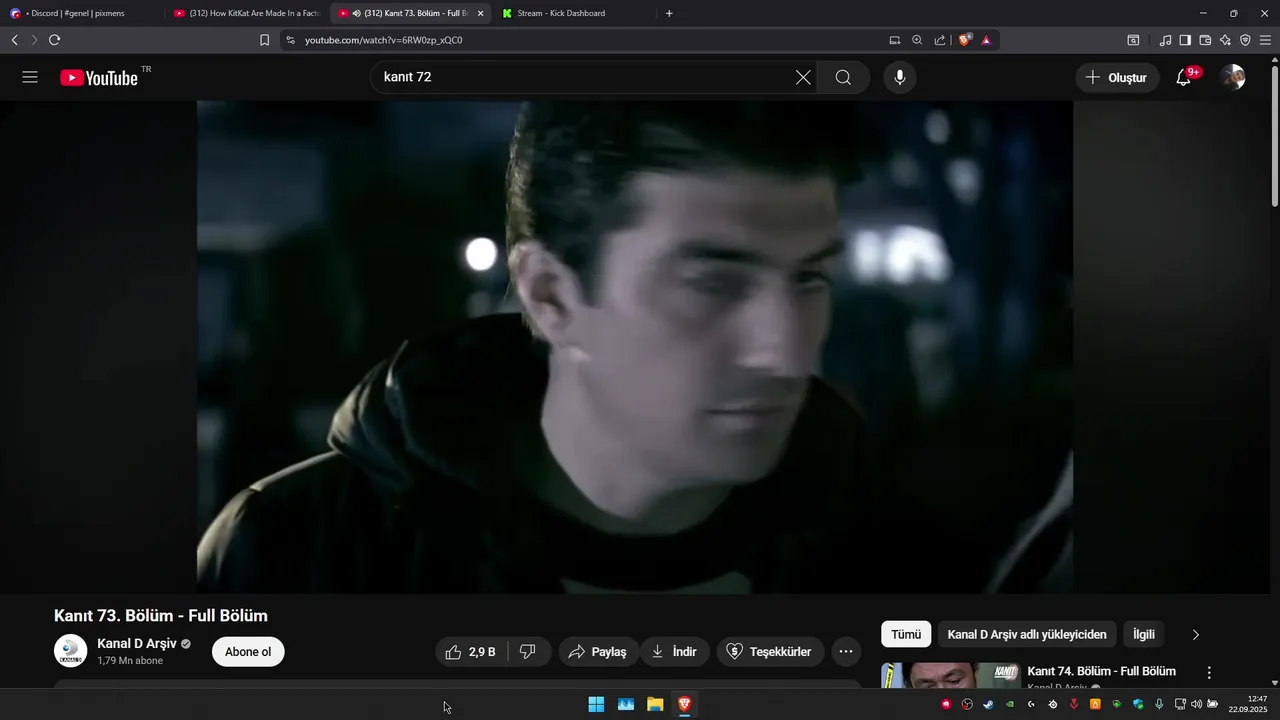
Task: Open Kanıt 74. Bölüm suggested video title
Action: click(x=1101, y=671)
